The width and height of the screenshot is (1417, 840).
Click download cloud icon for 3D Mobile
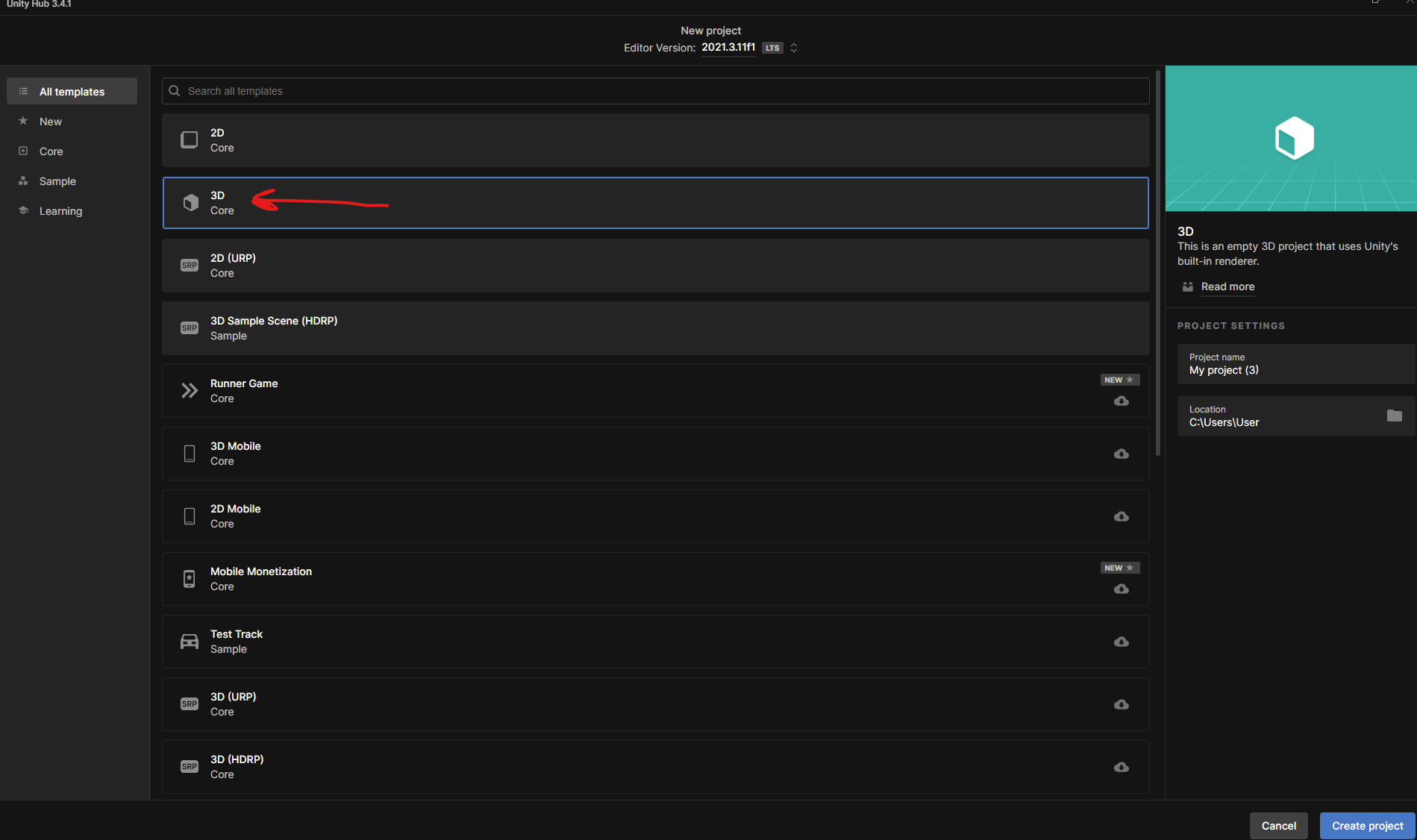[x=1121, y=454]
